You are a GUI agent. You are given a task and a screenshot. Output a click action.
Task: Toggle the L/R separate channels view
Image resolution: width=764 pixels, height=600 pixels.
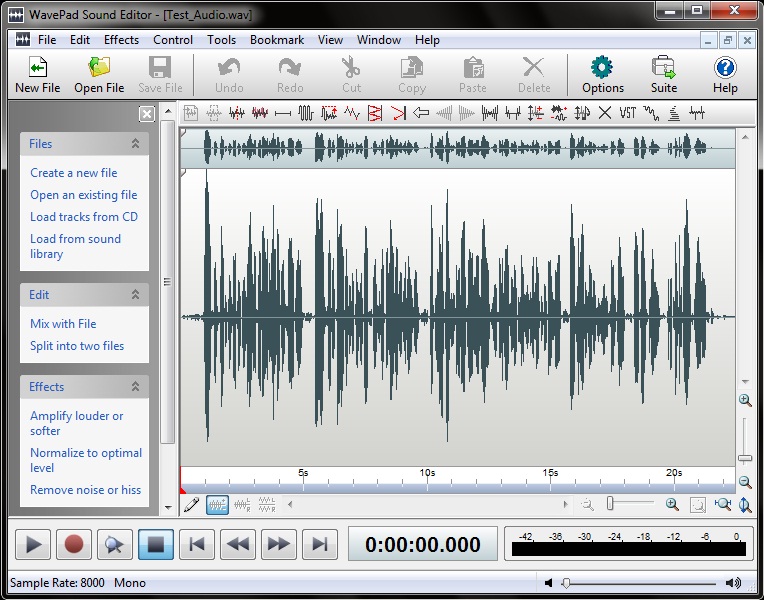[267, 504]
